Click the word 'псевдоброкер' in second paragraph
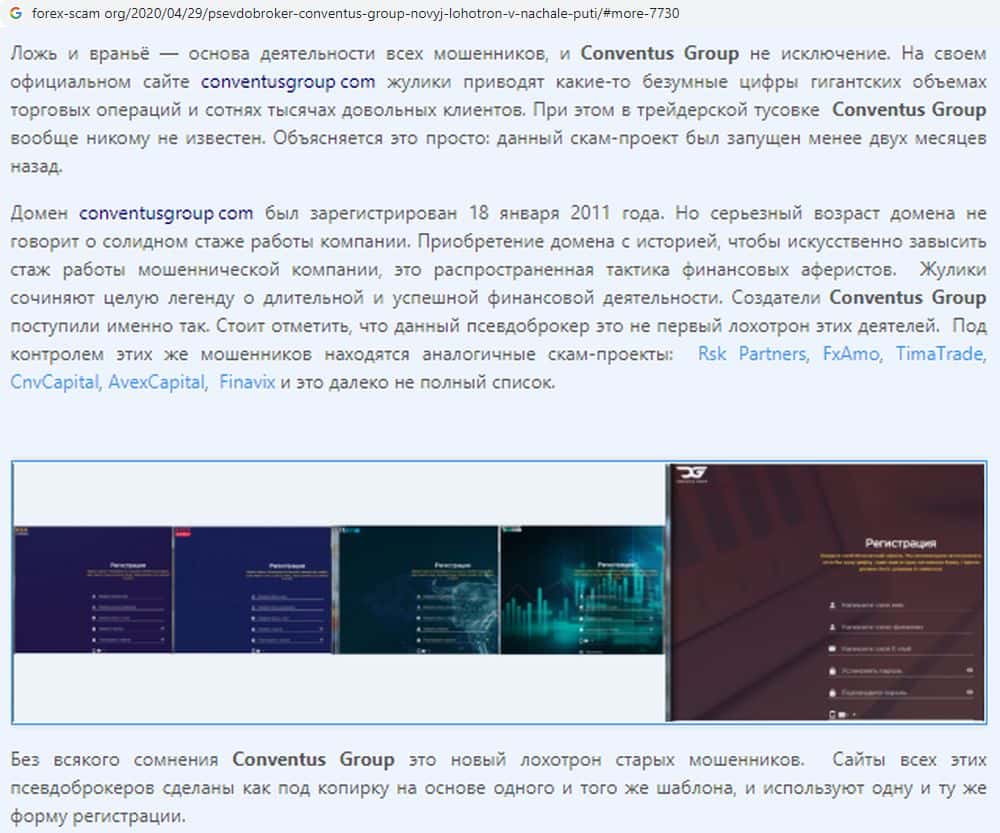 [527, 326]
